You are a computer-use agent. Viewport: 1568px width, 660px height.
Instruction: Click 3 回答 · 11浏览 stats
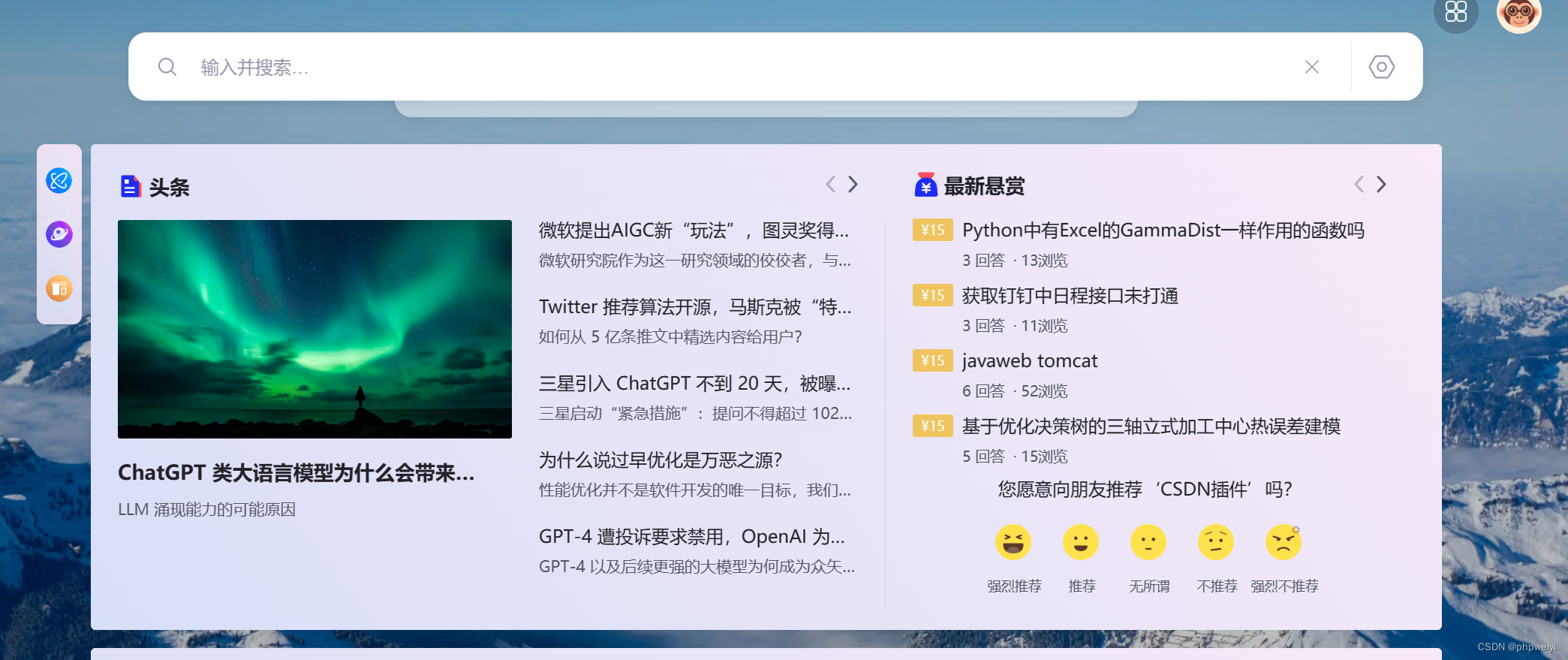pyautogui.click(x=1015, y=326)
